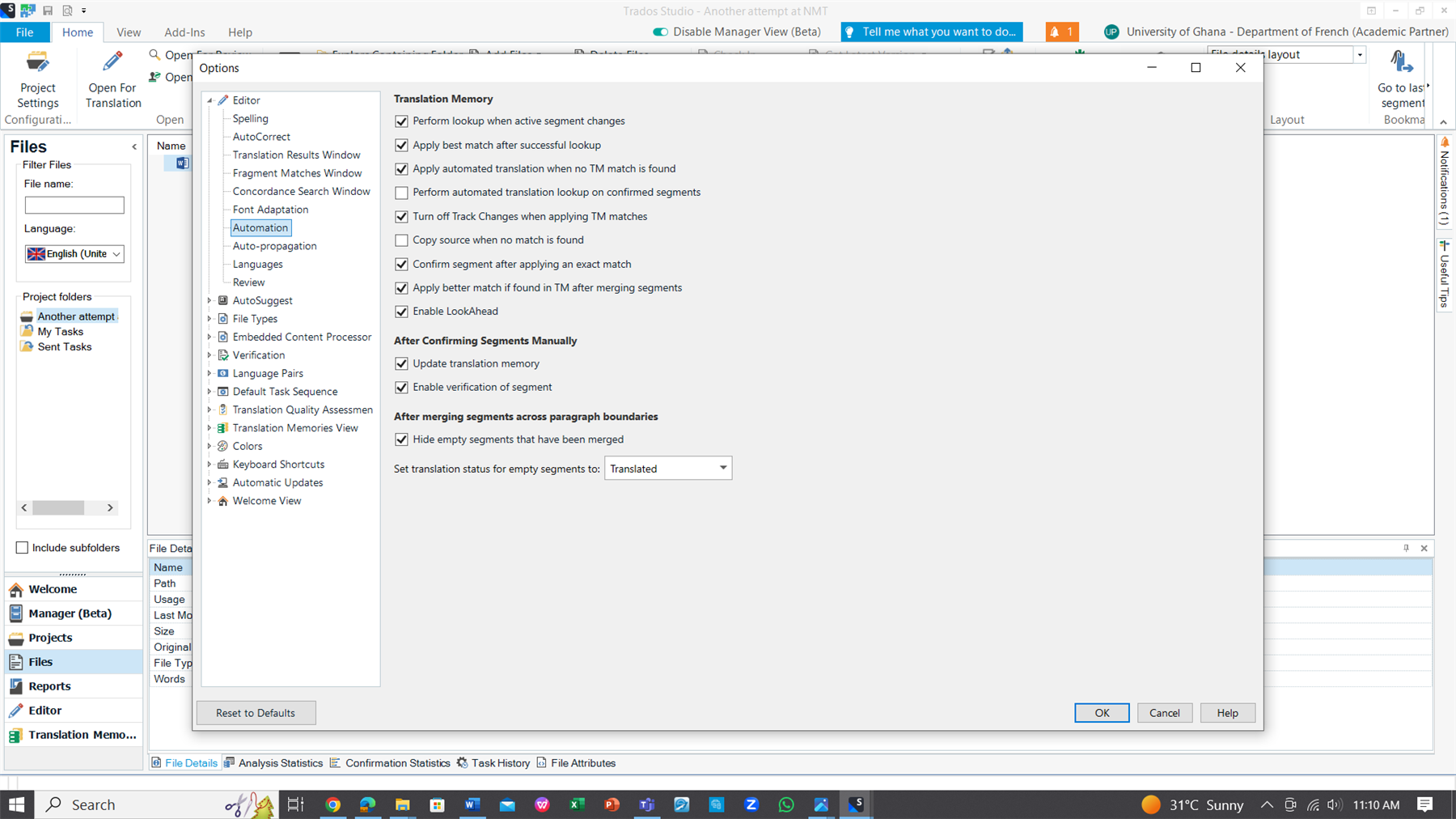Image resolution: width=1456 pixels, height=819 pixels.
Task: Click Go to last segment icon
Action: (x=1401, y=63)
